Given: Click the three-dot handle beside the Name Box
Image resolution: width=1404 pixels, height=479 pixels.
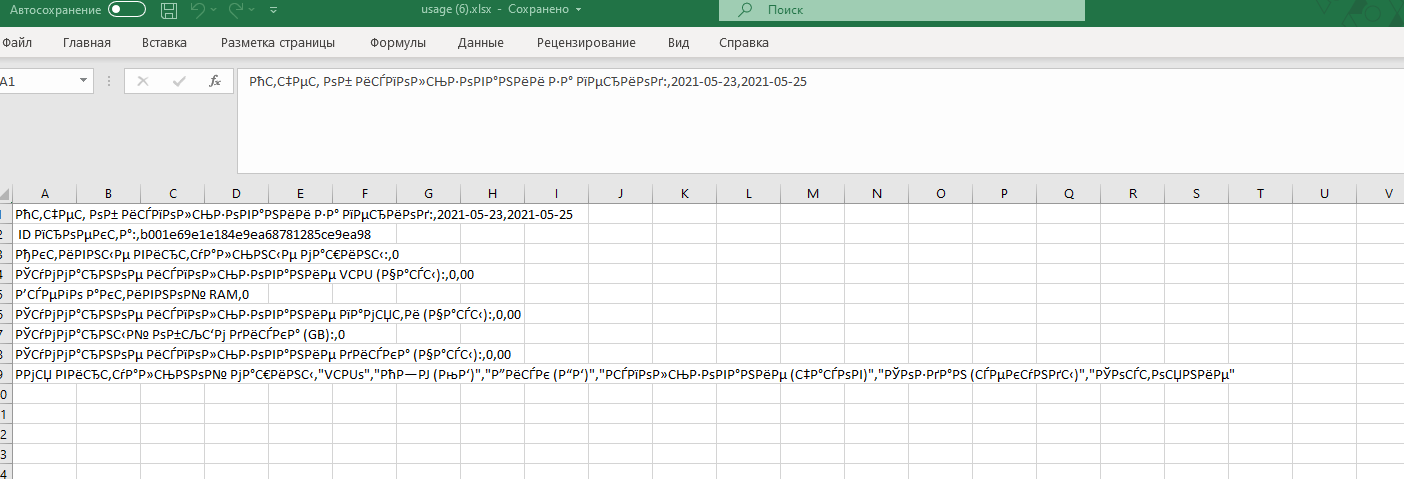Looking at the screenshot, I should 108,81.
